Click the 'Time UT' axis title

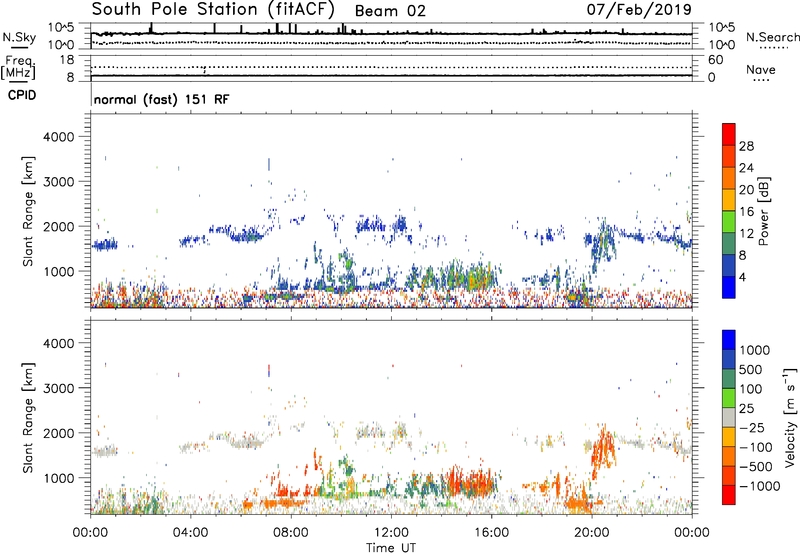391,548
